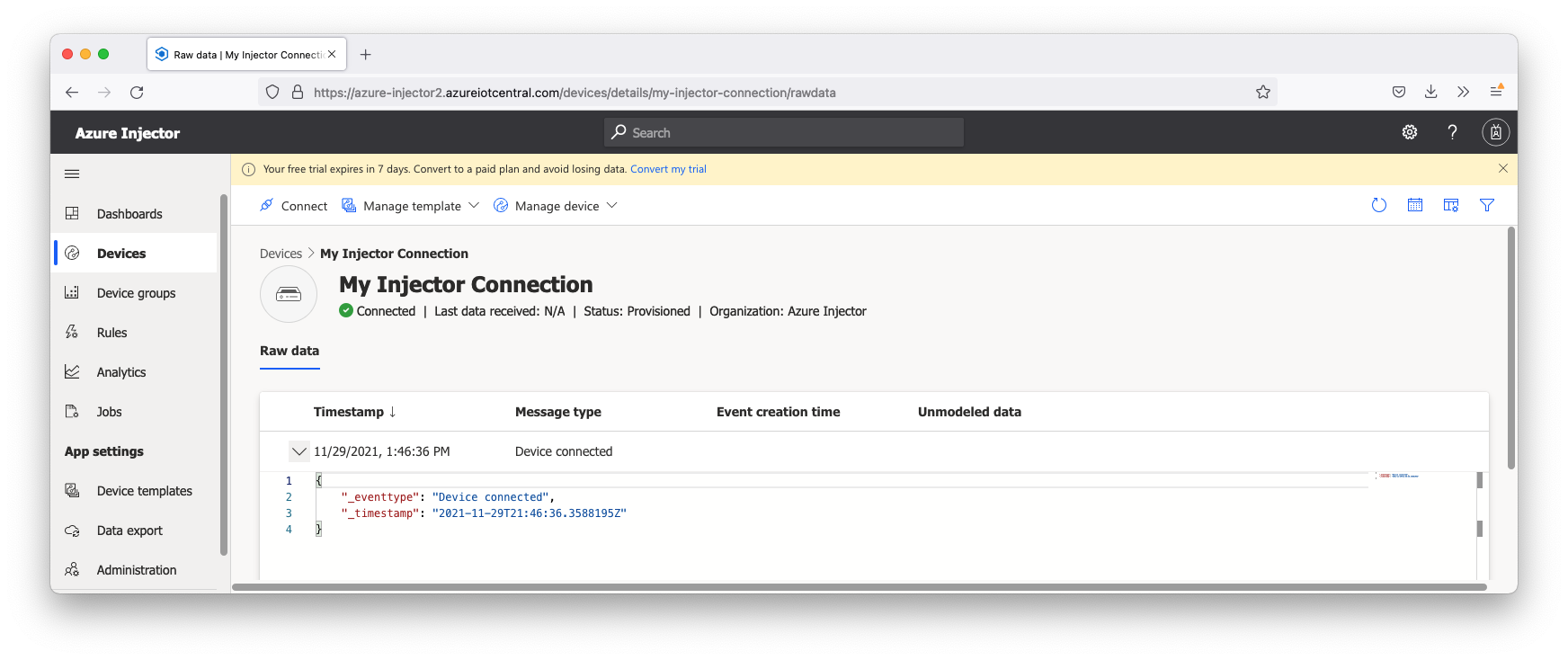
Task: Click the refresh icon in device toolbar
Action: tap(1378, 205)
